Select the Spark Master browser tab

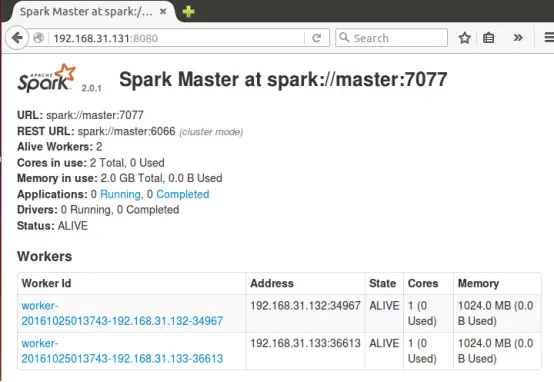tap(93, 12)
